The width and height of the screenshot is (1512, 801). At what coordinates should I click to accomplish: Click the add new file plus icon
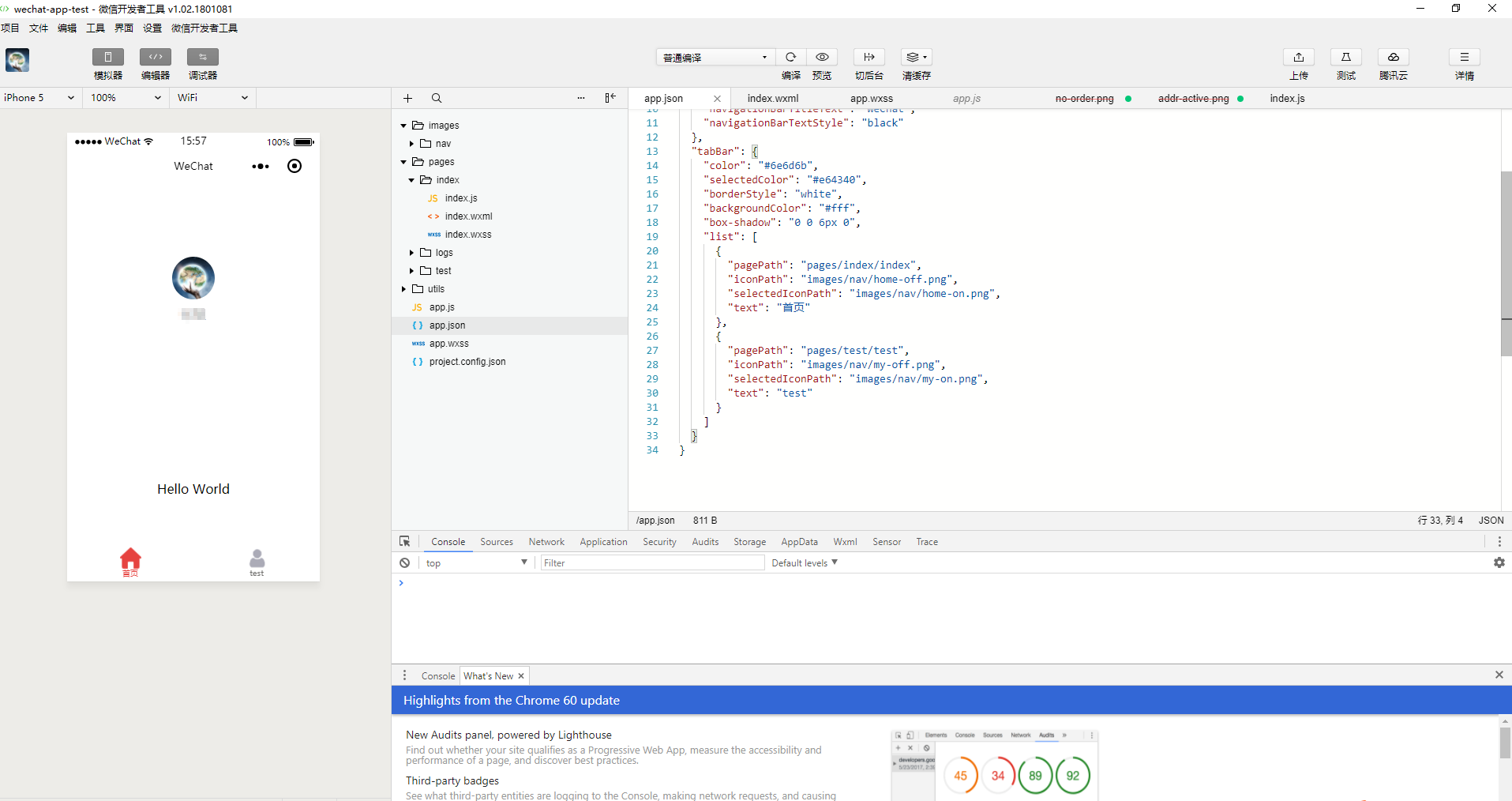[407, 98]
